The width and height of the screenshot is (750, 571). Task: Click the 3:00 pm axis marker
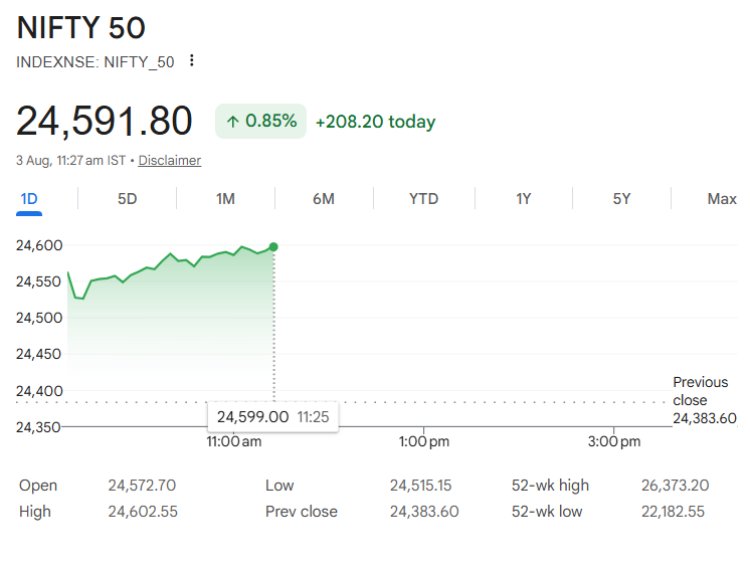tap(614, 441)
